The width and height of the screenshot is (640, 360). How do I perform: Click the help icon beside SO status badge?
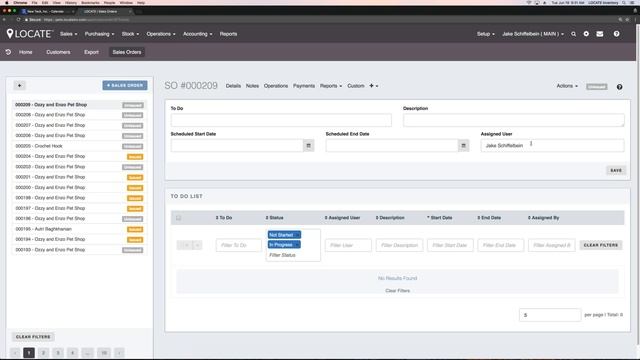pos(619,87)
